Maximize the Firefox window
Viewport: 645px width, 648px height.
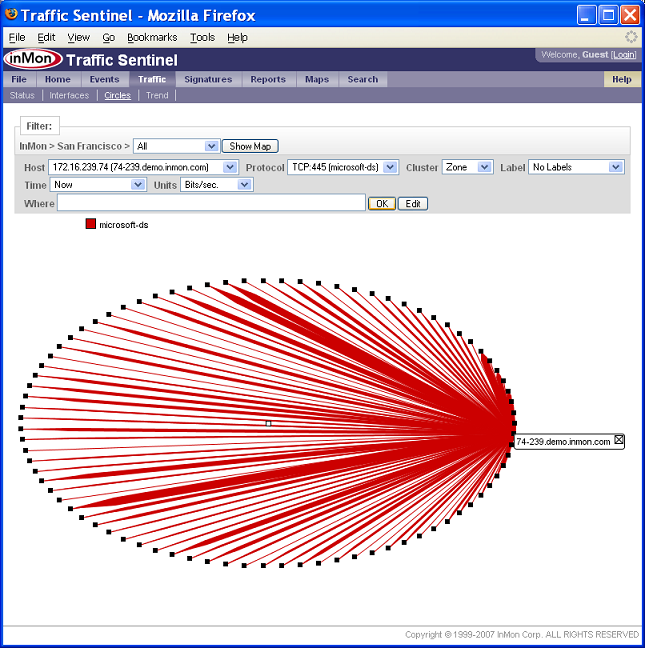tap(608, 15)
